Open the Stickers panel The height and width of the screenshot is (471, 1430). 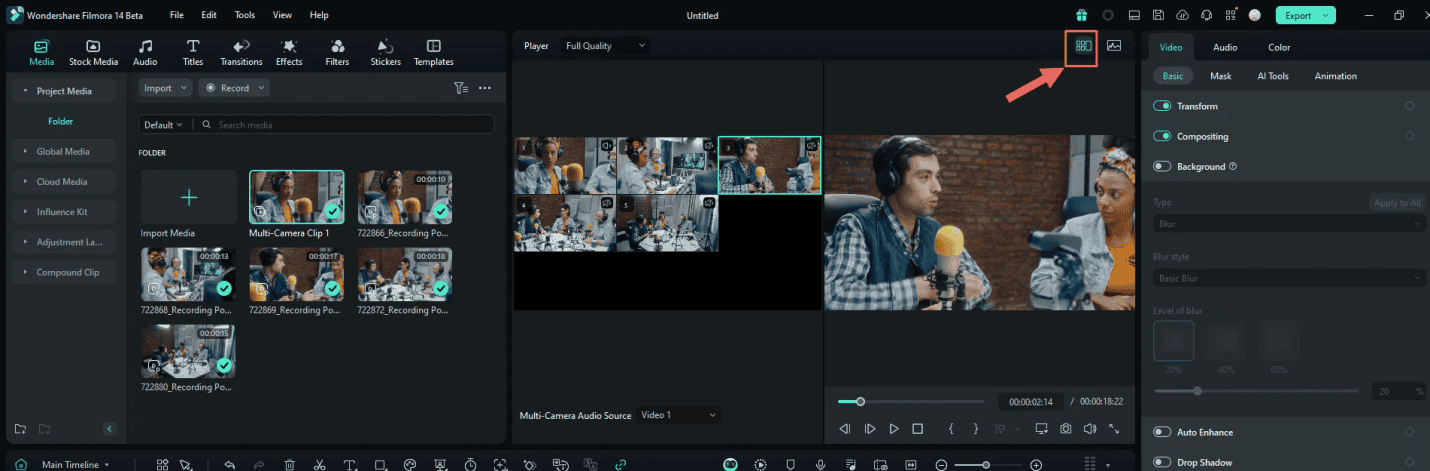[x=385, y=52]
